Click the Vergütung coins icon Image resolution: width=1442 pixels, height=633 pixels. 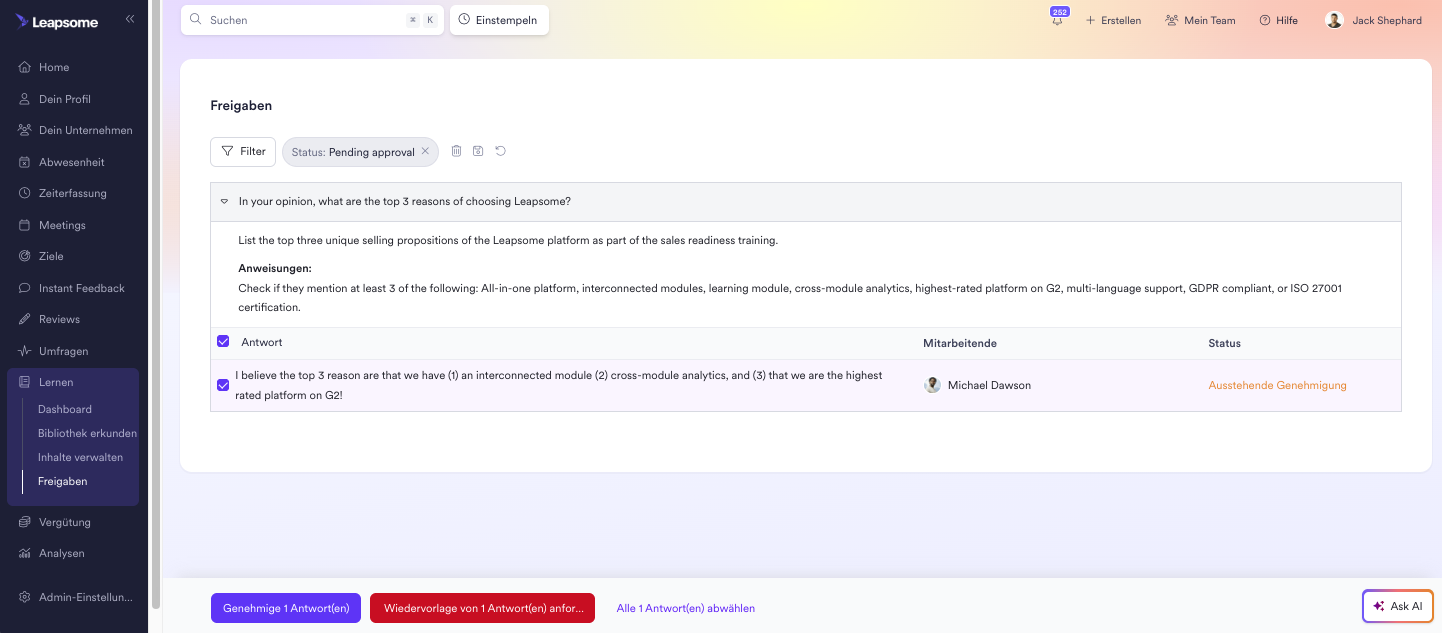[25, 522]
